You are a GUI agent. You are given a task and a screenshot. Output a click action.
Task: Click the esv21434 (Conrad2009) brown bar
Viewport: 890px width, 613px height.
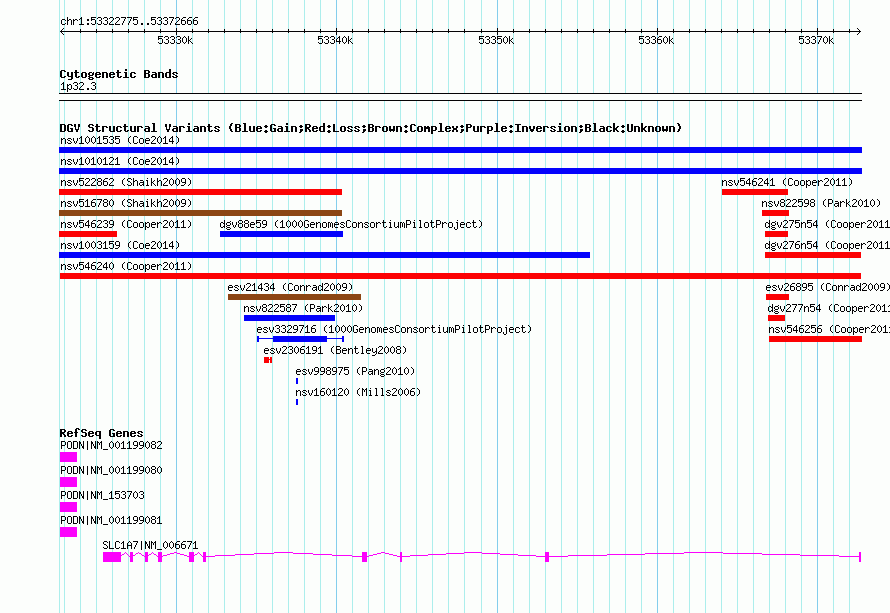coord(294,297)
